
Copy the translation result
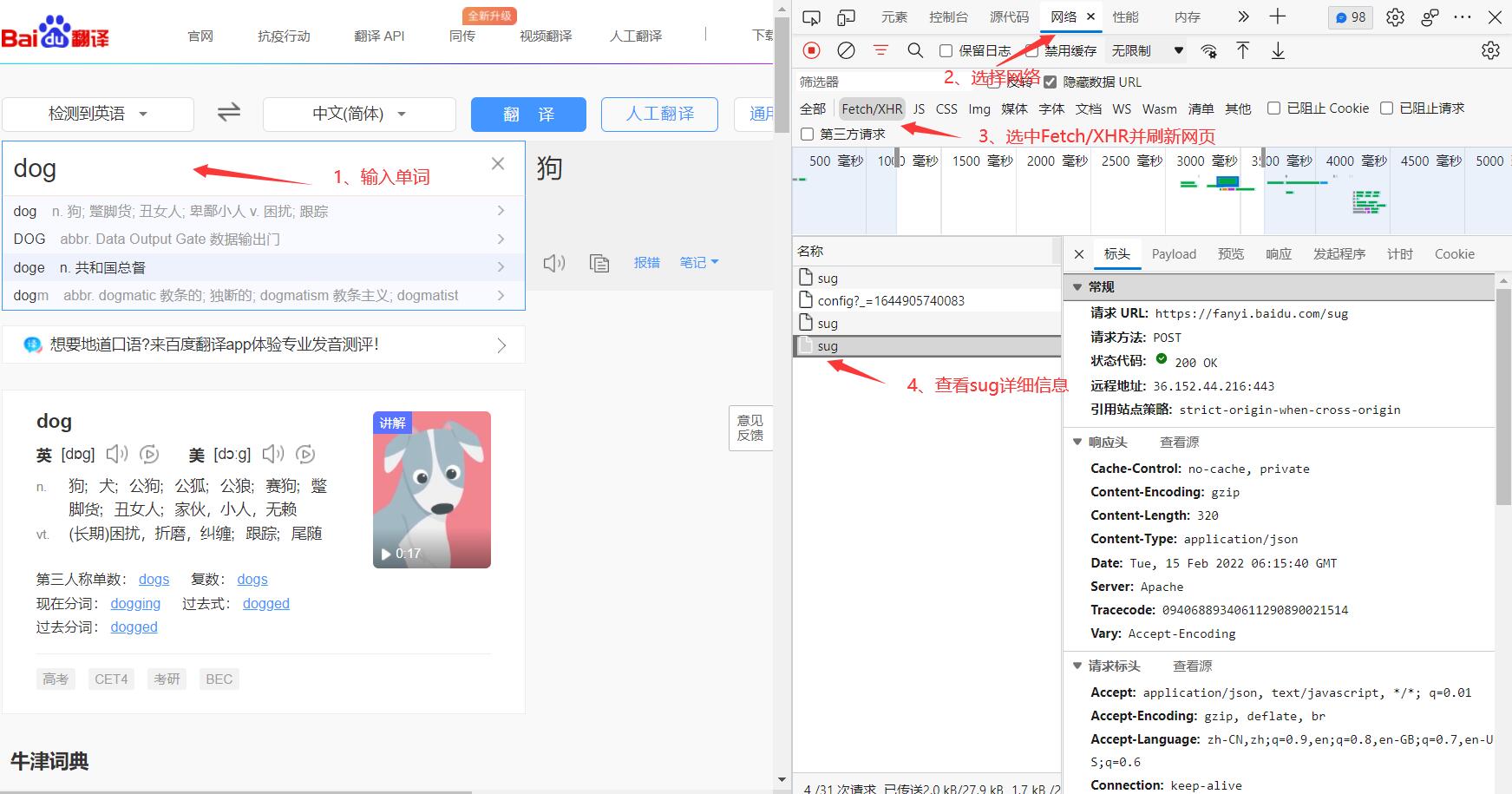599,263
